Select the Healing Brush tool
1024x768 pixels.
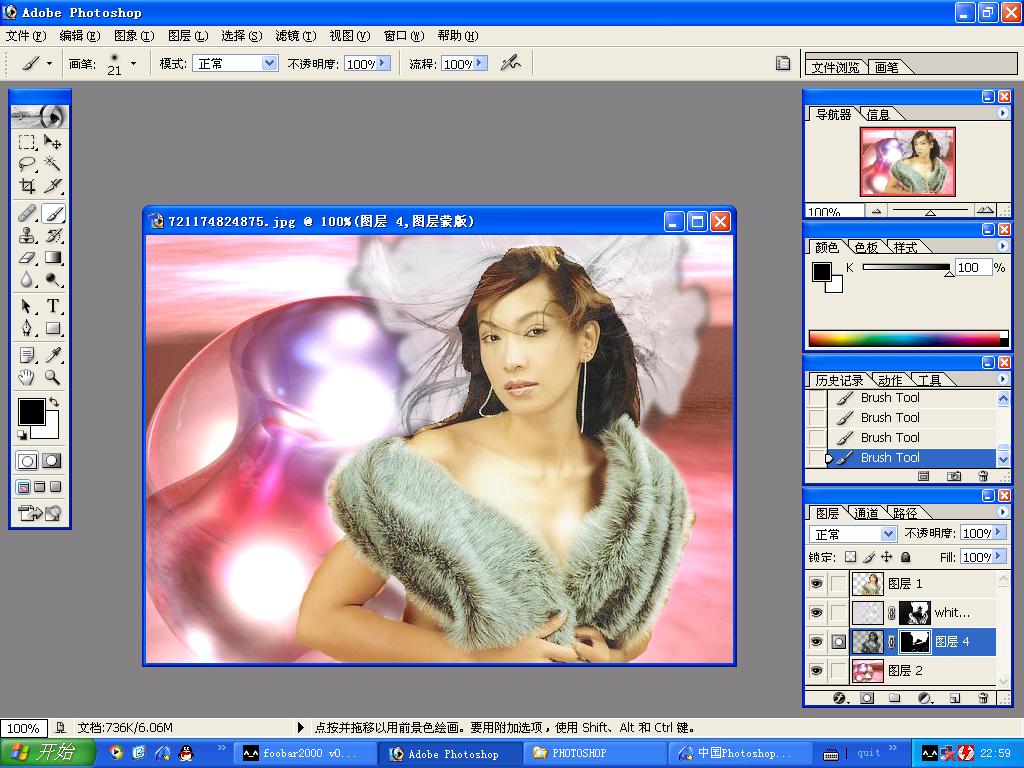(x=27, y=213)
